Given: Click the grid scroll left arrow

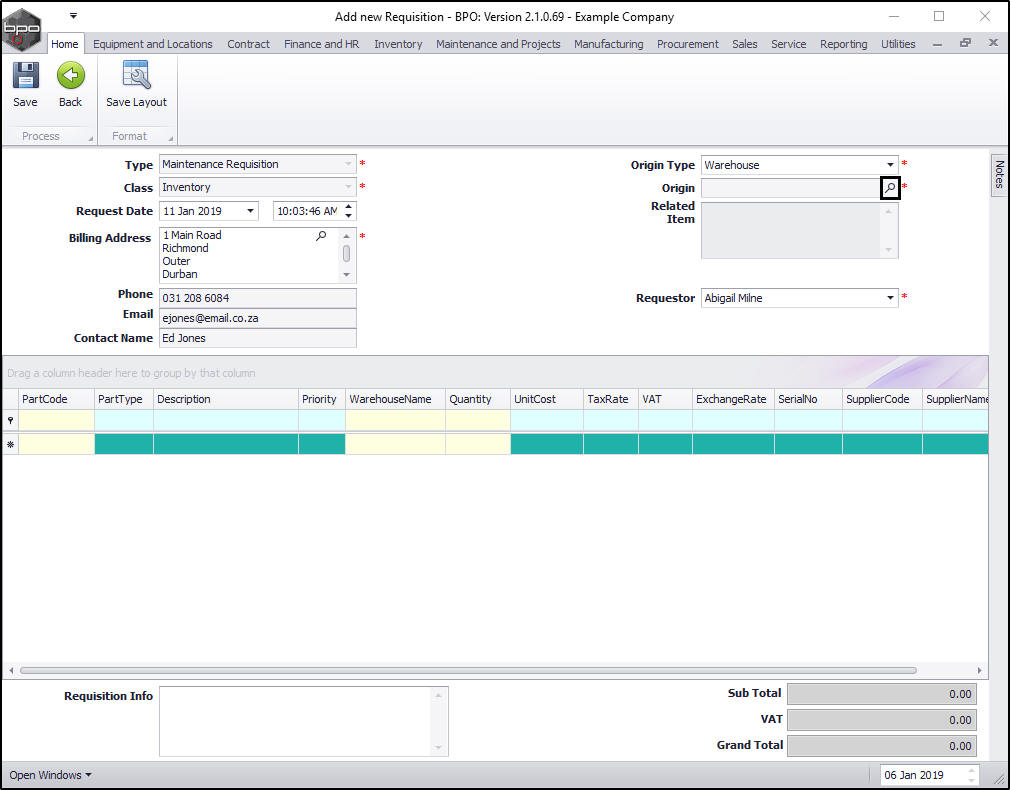Looking at the screenshot, I should click(x=11, y=670).
